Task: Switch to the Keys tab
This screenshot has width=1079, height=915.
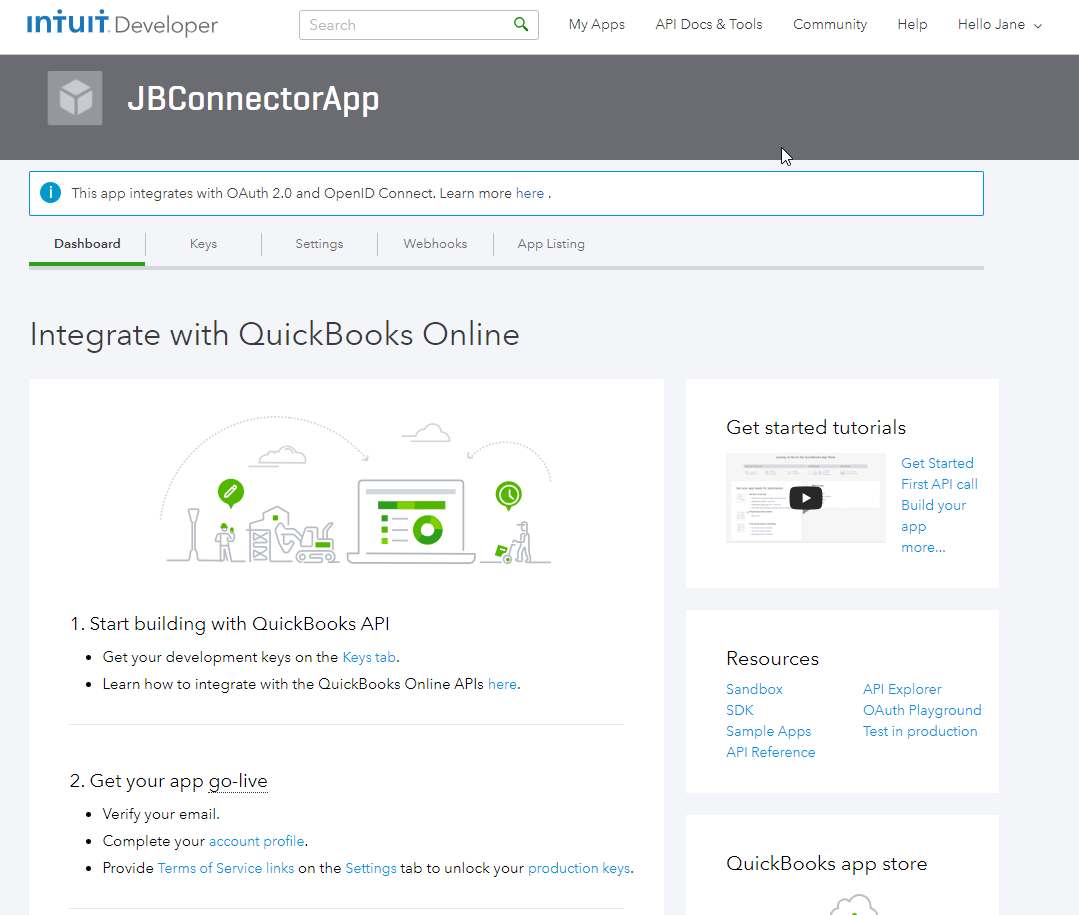Action: [203, 244]
